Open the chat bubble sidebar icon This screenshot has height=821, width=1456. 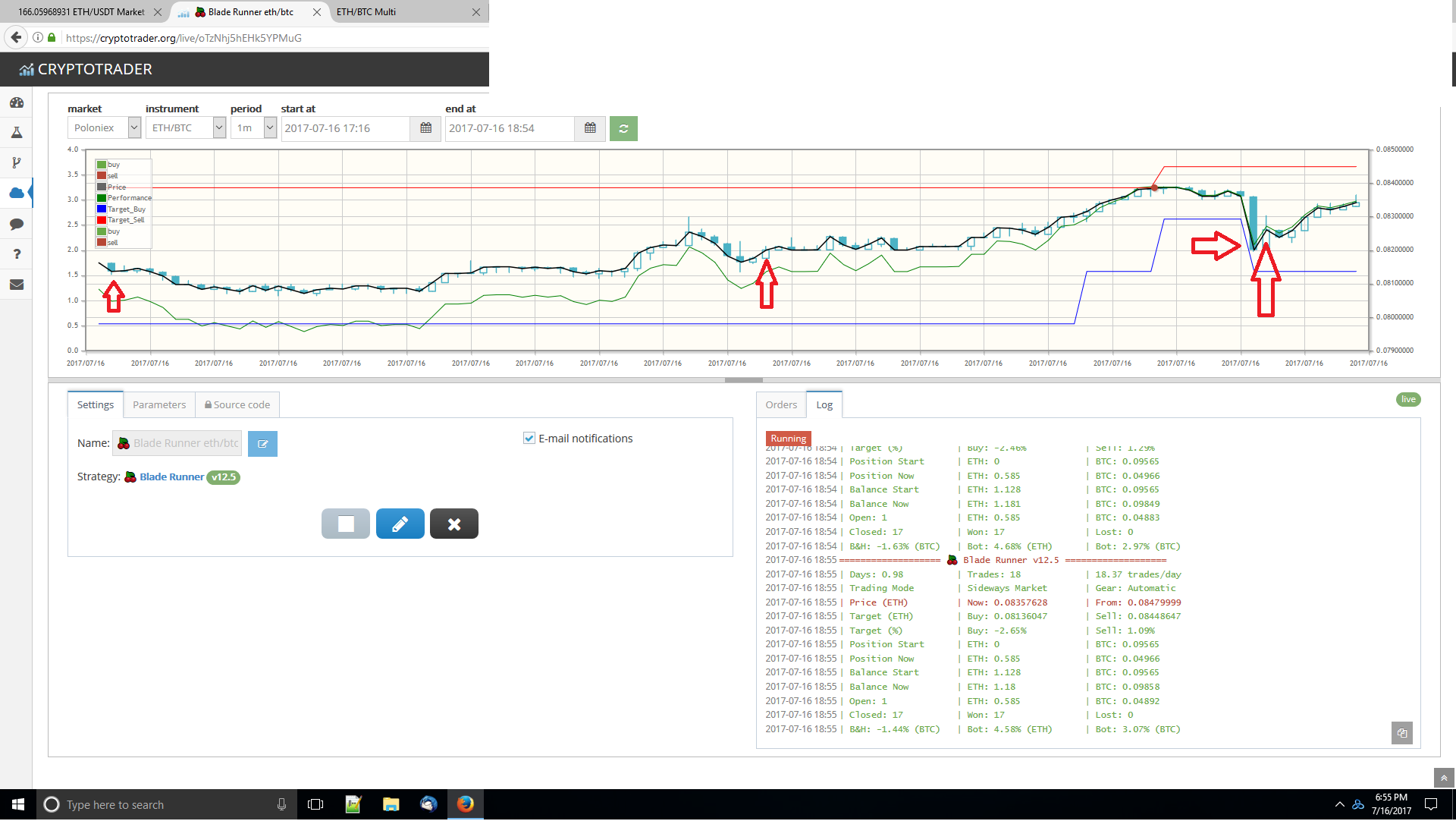17,224
